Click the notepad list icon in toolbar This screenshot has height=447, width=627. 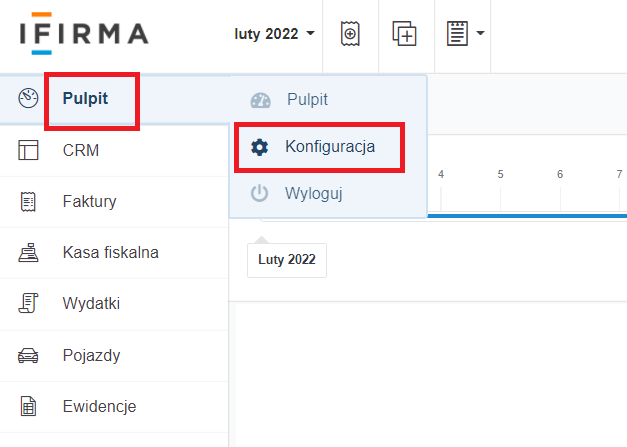coord(457,34)
